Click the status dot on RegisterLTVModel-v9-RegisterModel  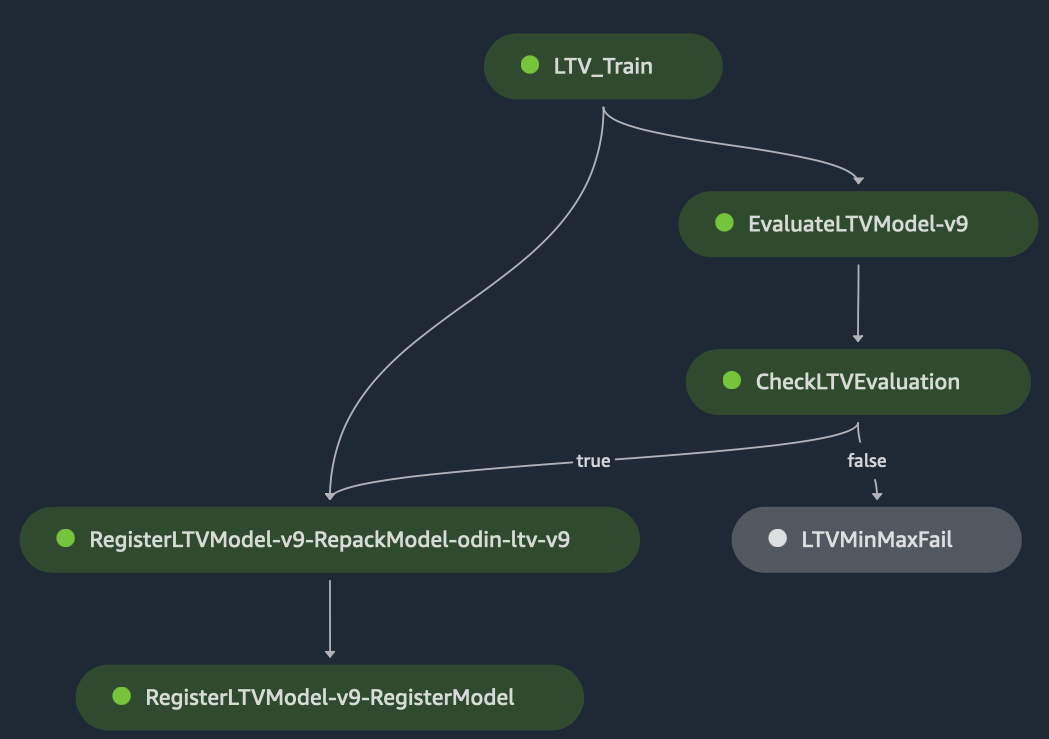pos(122,697)
